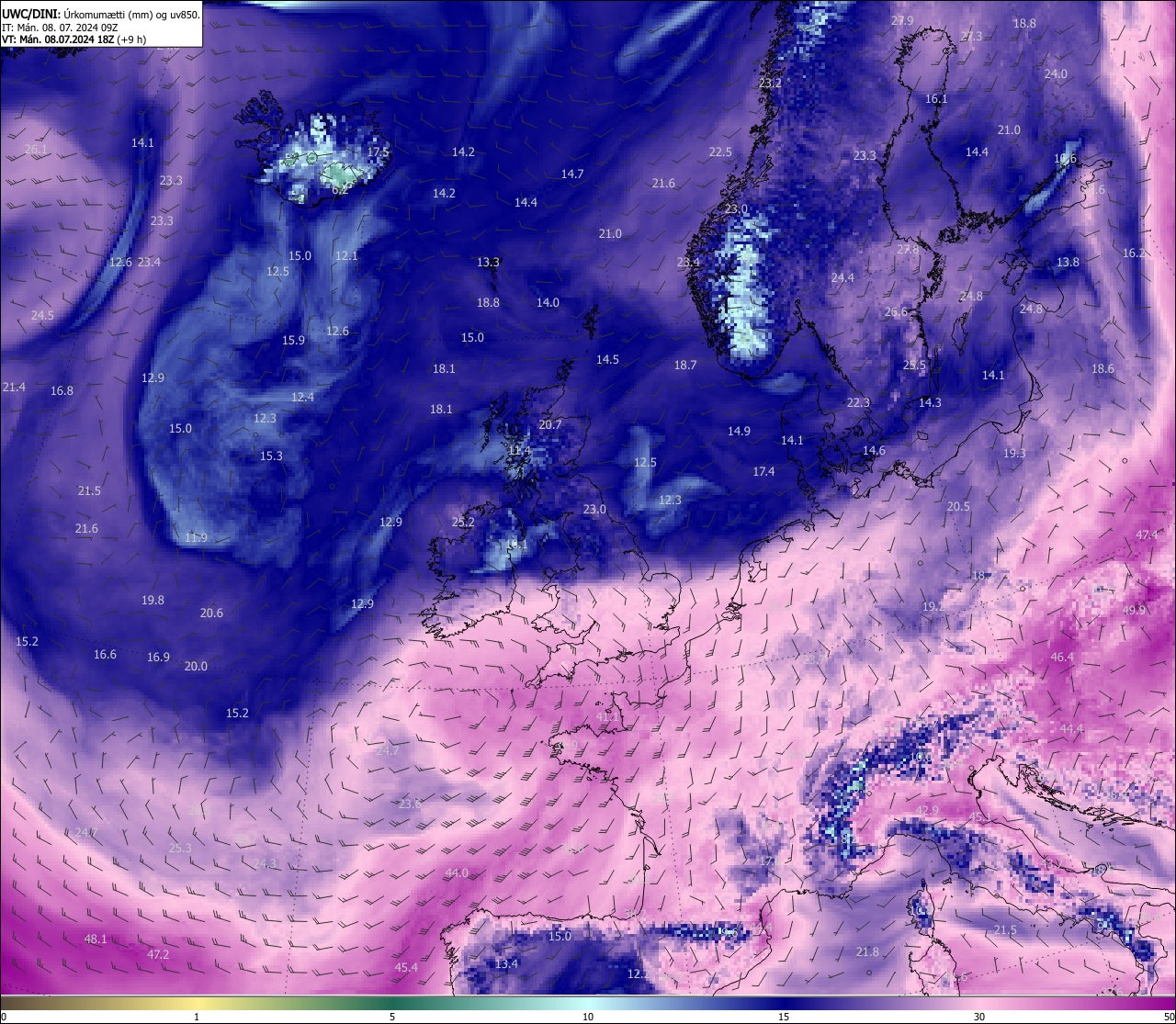Click the 20.5 value over Germany
1176x1024 pixels.
[x=958, y=506]
